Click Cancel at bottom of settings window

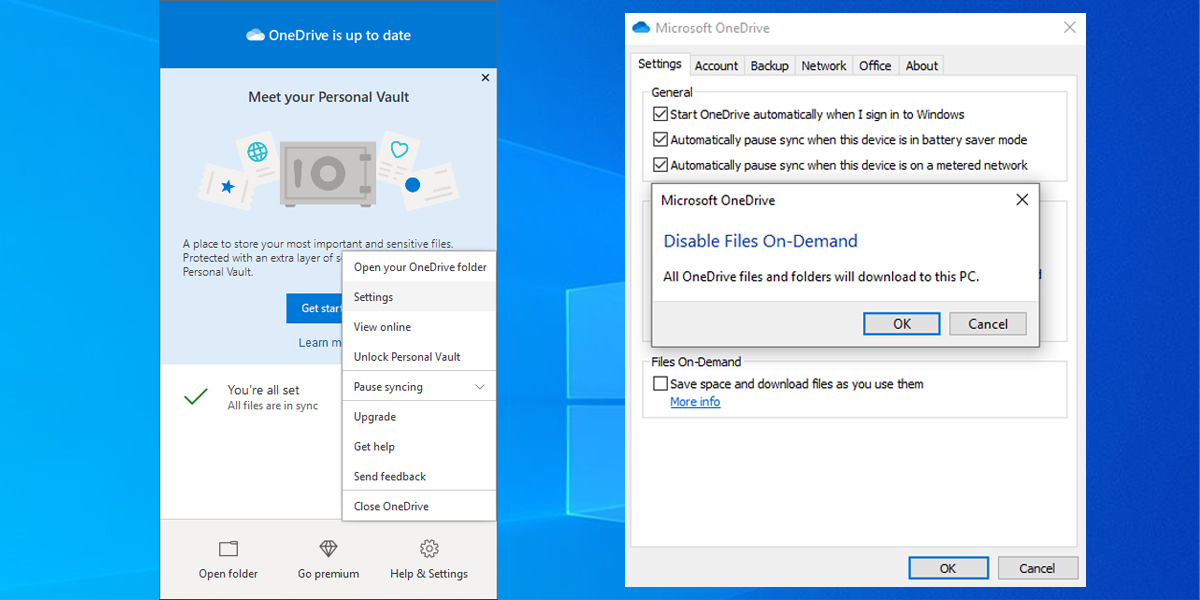point(1037,568)
